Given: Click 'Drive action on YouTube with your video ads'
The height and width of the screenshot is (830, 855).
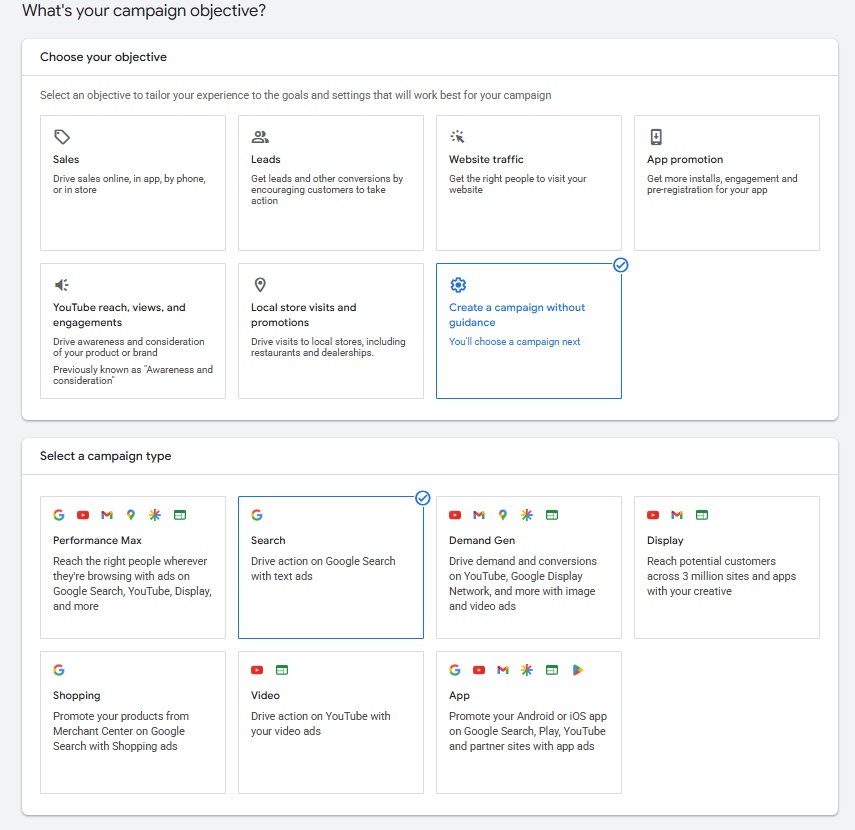Looking at the screenshot, I should pyautogui.click(x=321, y=723).
